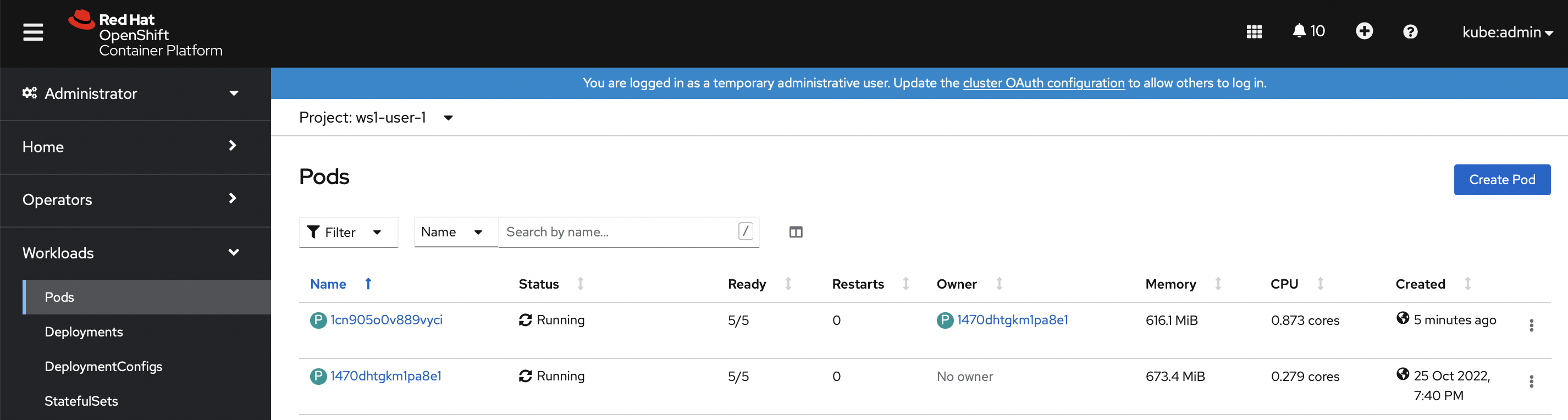Focus the Search by name field
The height and width of the screenshot is (420, 1568).
619,232
